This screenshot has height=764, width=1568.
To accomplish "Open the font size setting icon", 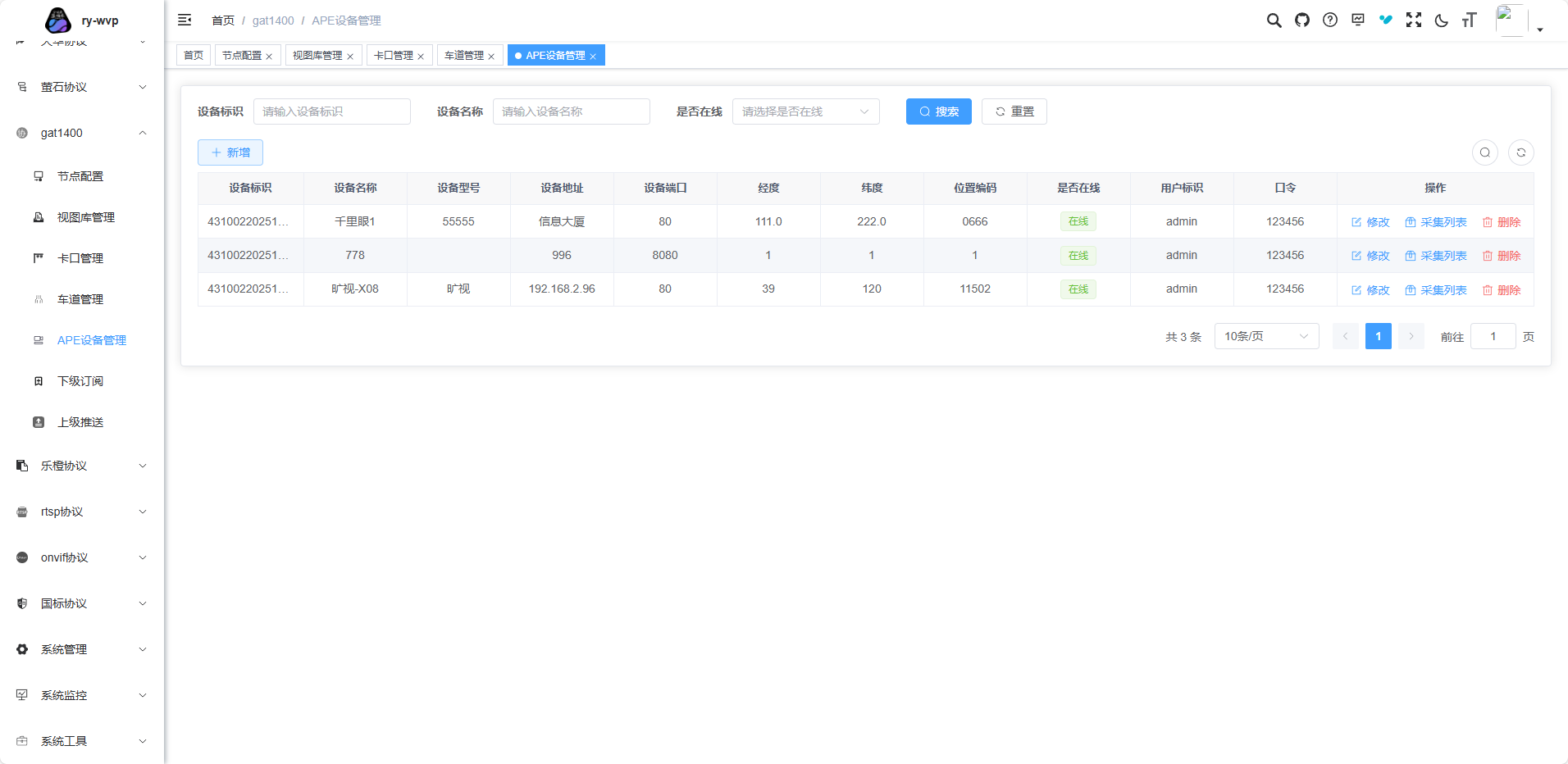I will pos(1469,20).
